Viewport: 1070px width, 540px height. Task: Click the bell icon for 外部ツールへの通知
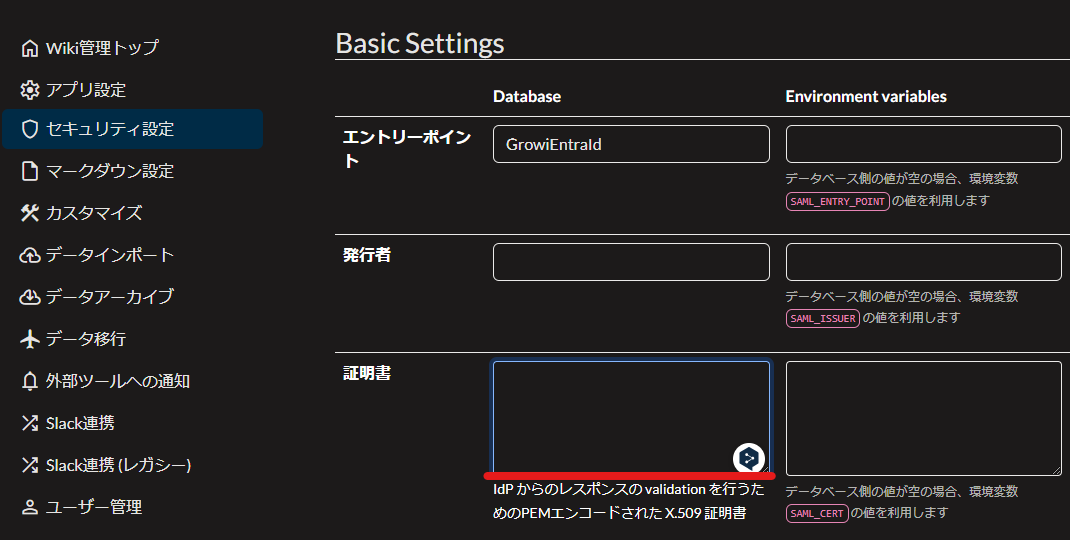(29, 381)
